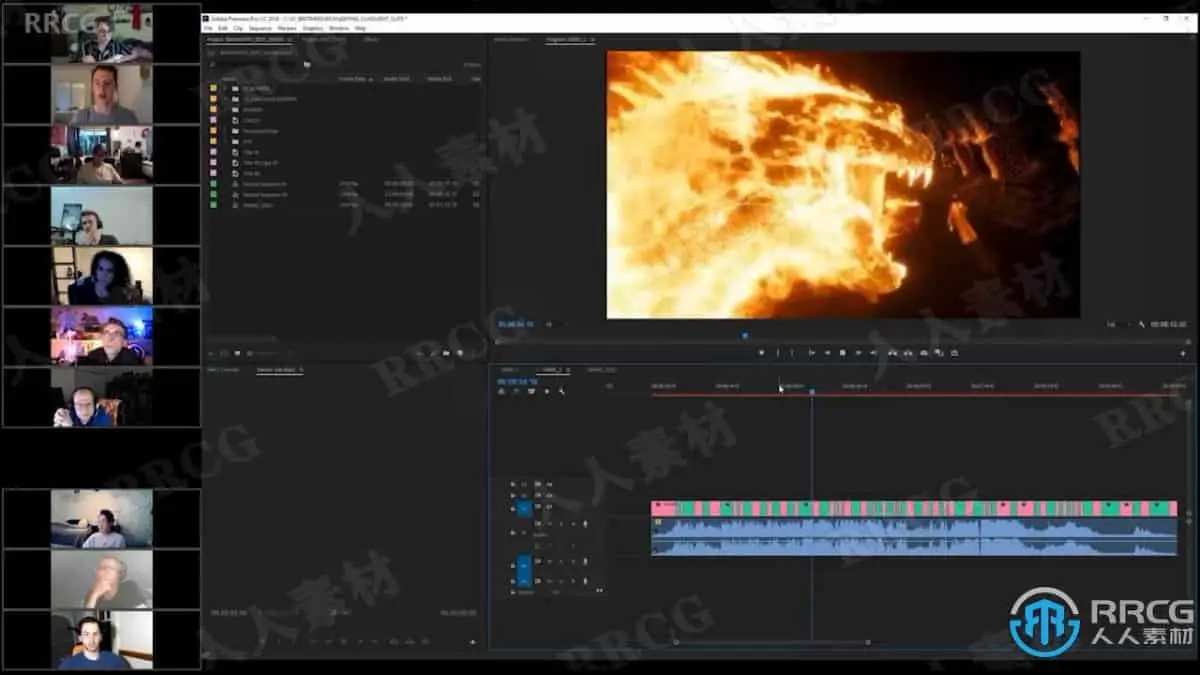Open the Markers menu
This screenshot has width=1200, height=675.
(x=287, y=28)
